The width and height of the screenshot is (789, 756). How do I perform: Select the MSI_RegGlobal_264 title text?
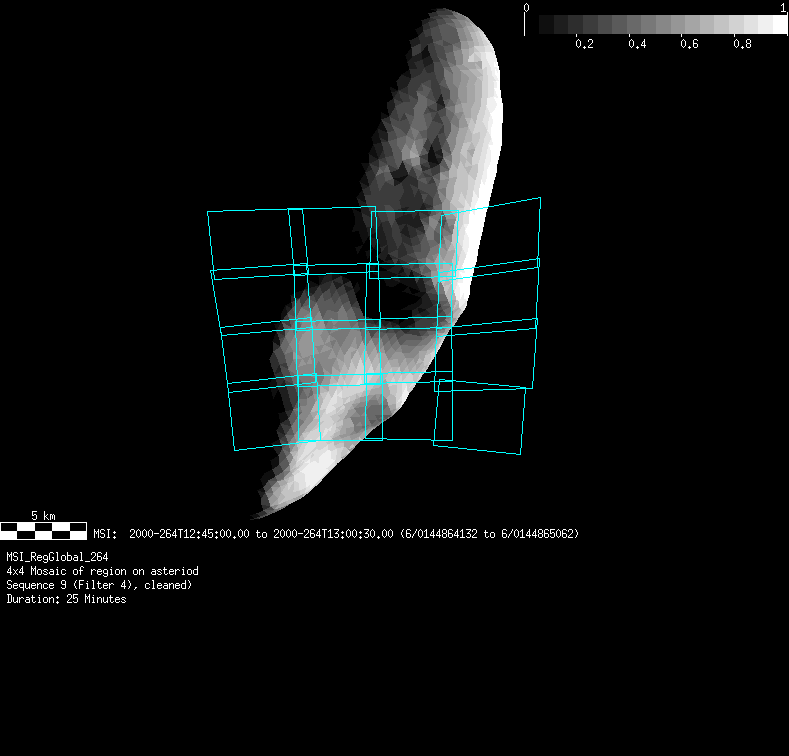point(57,557)
